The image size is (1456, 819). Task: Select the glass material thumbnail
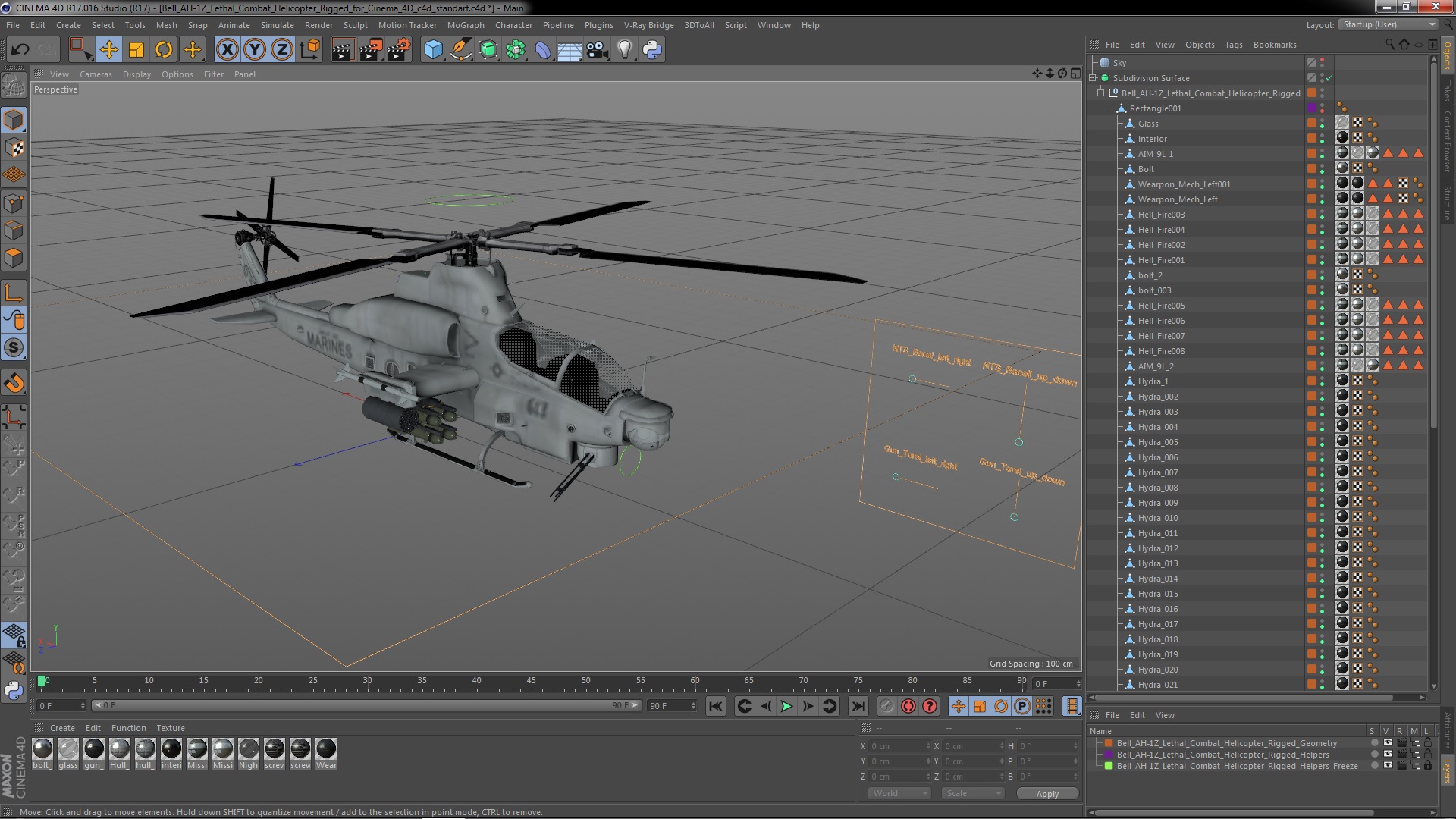click(68, 749)
